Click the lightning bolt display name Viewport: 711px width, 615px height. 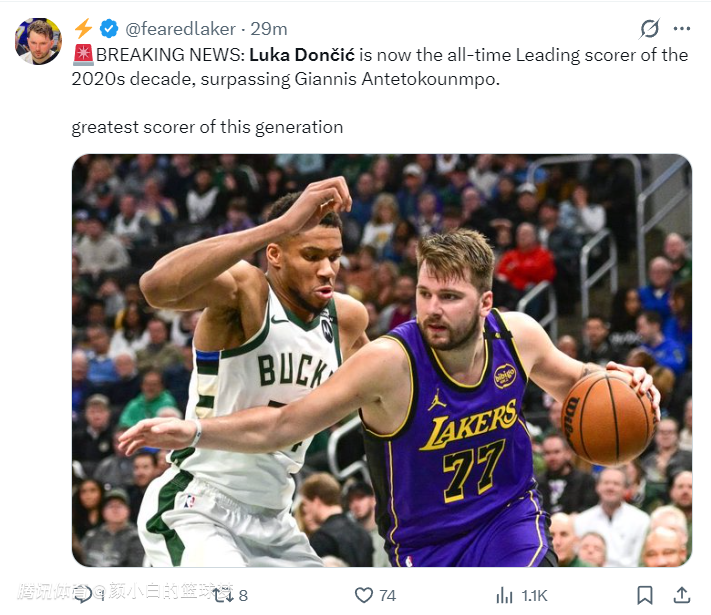[x=84, y=29]
